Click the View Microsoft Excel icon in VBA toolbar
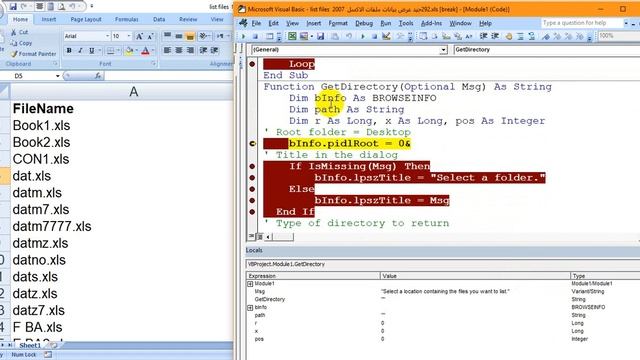This screenshot has height=360, width=640. (x=292, y=37)
